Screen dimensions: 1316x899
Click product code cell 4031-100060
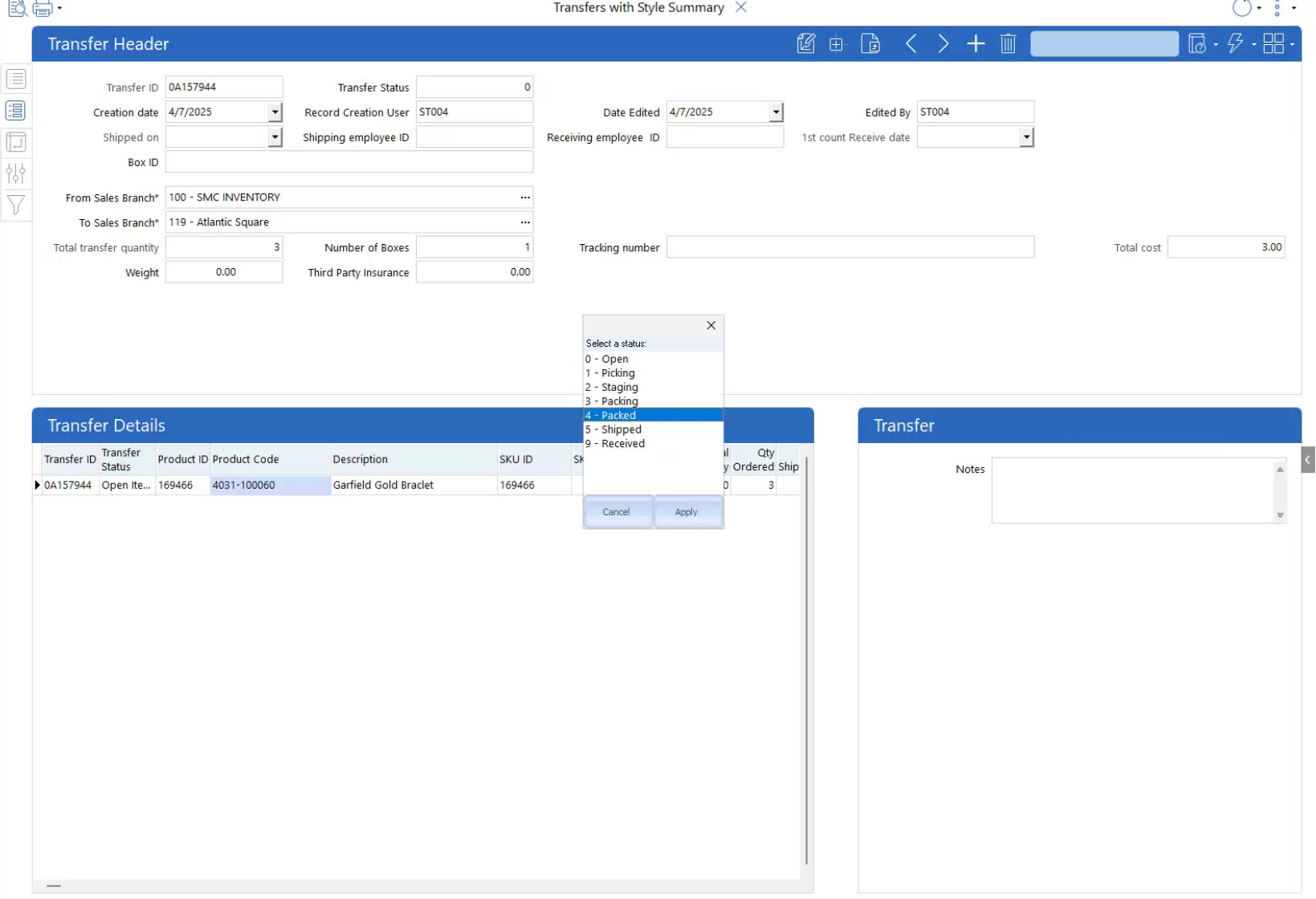(x=271, y=485)
